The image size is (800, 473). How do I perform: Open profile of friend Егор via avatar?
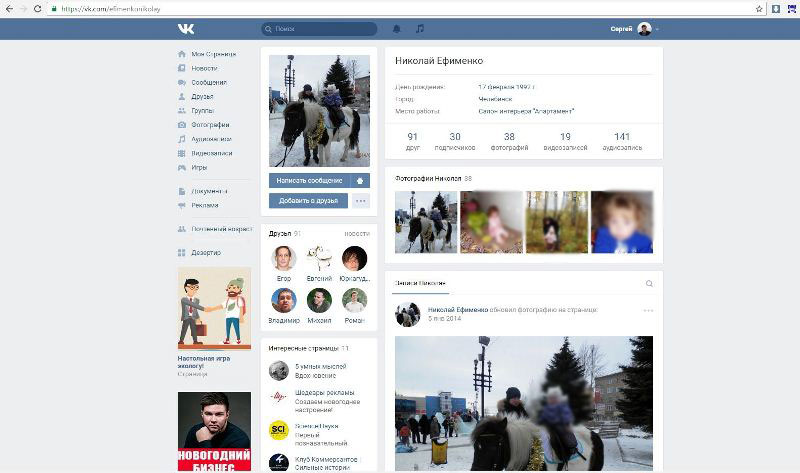point(284,258)
